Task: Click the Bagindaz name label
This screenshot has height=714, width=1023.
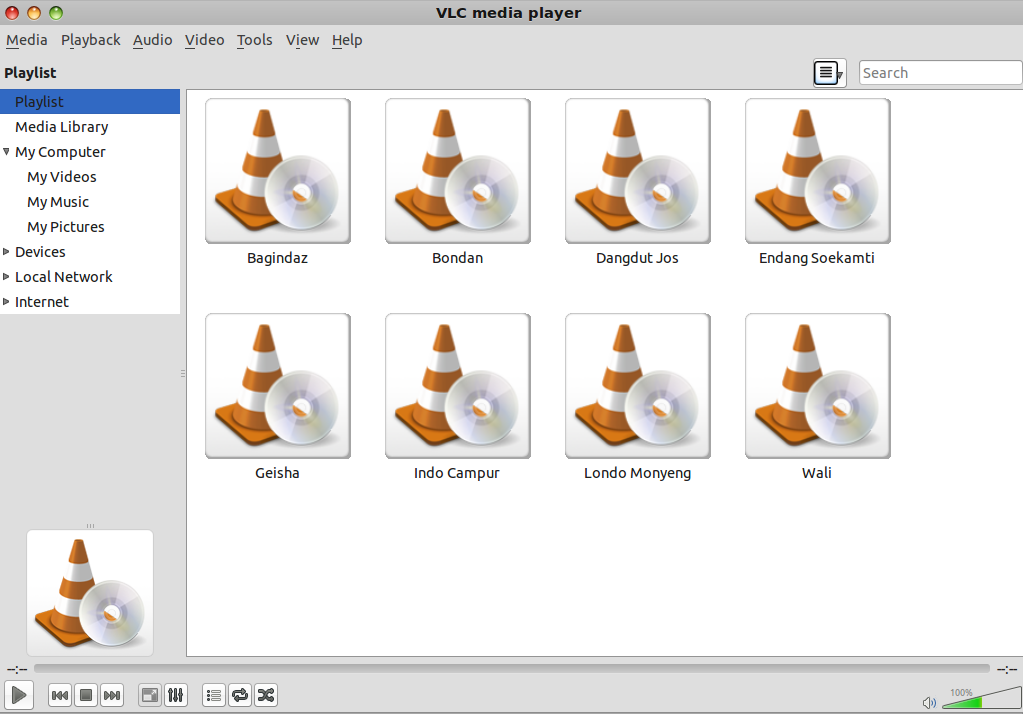Action: click(277, 258)
